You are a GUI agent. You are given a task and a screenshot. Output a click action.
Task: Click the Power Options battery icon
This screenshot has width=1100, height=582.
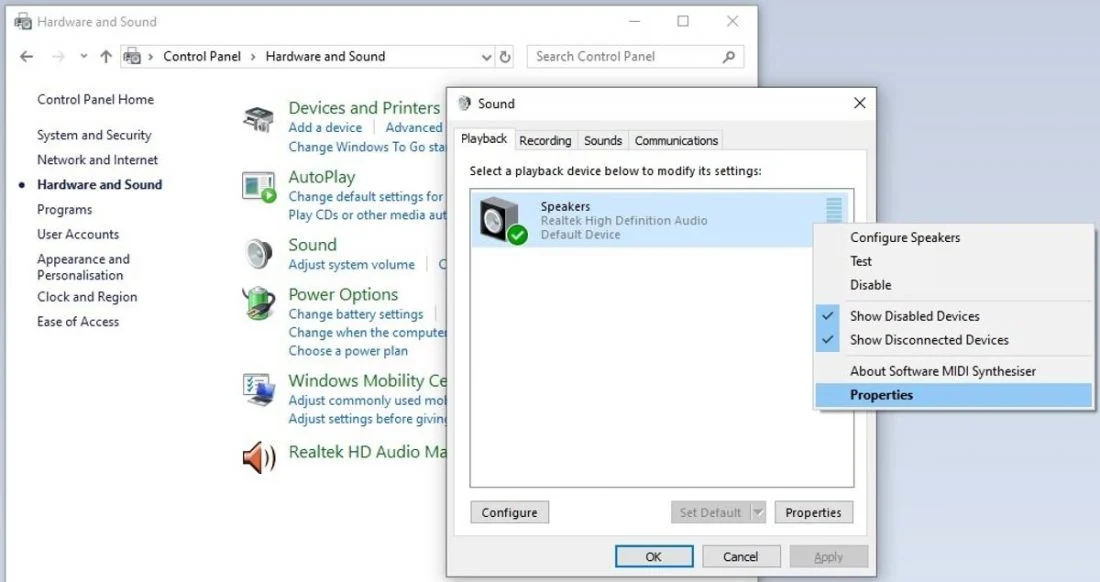point(259,304)
